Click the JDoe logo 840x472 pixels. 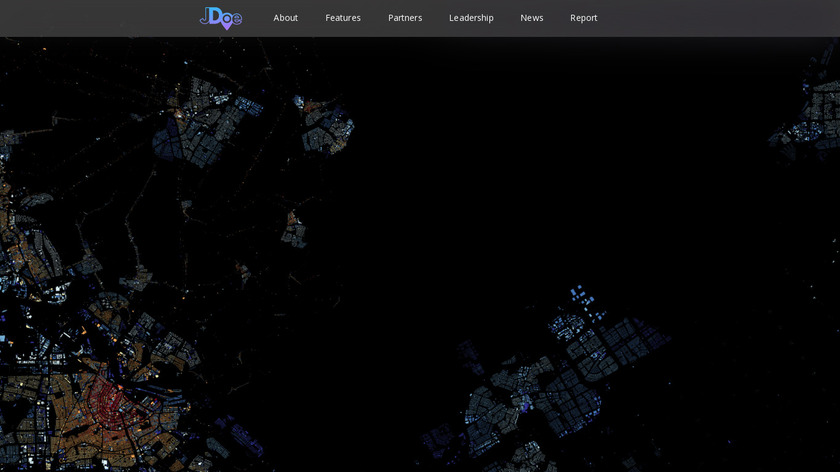(x=220, y=17)
